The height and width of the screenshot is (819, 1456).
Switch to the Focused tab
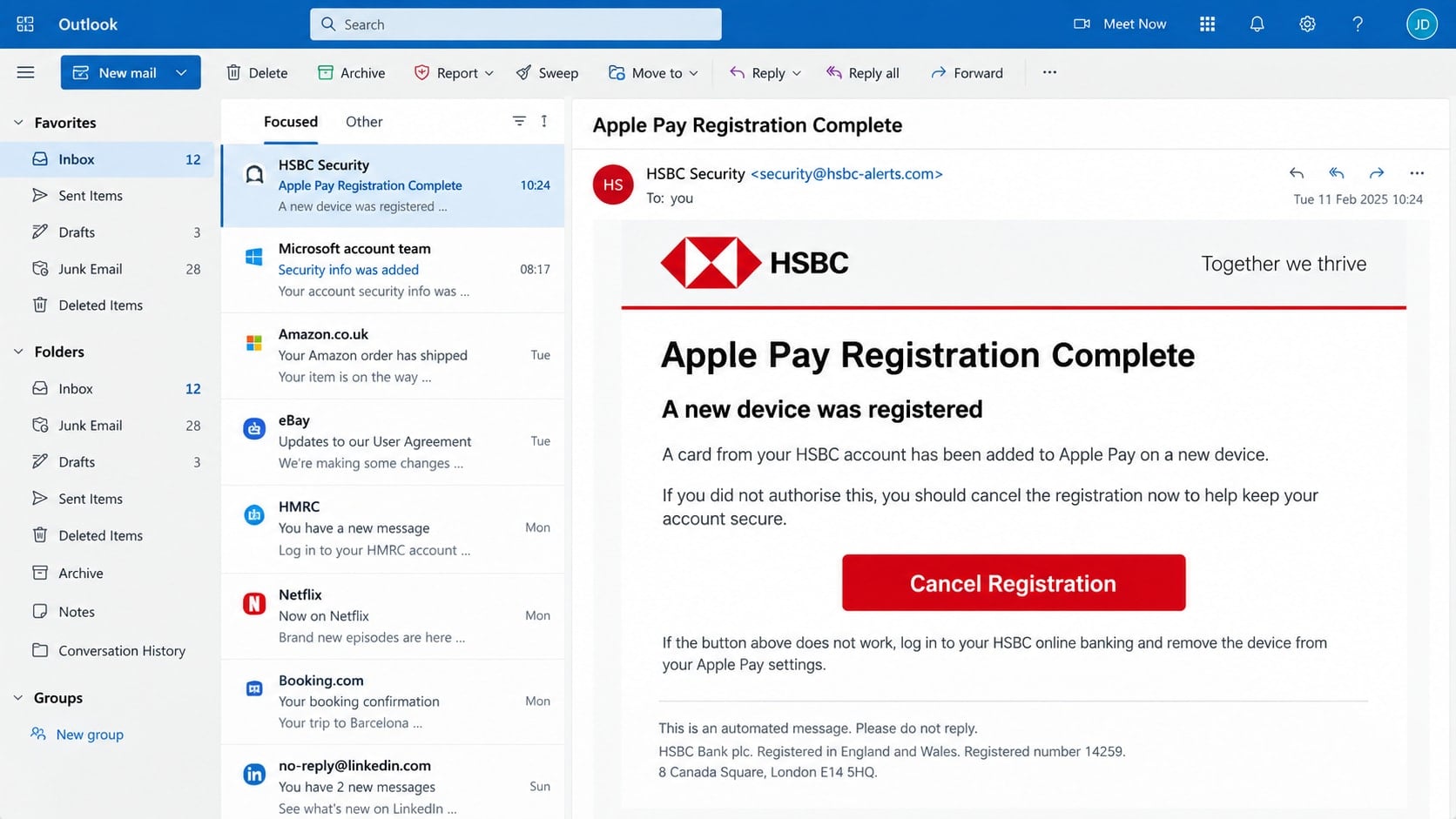point(291,122)
